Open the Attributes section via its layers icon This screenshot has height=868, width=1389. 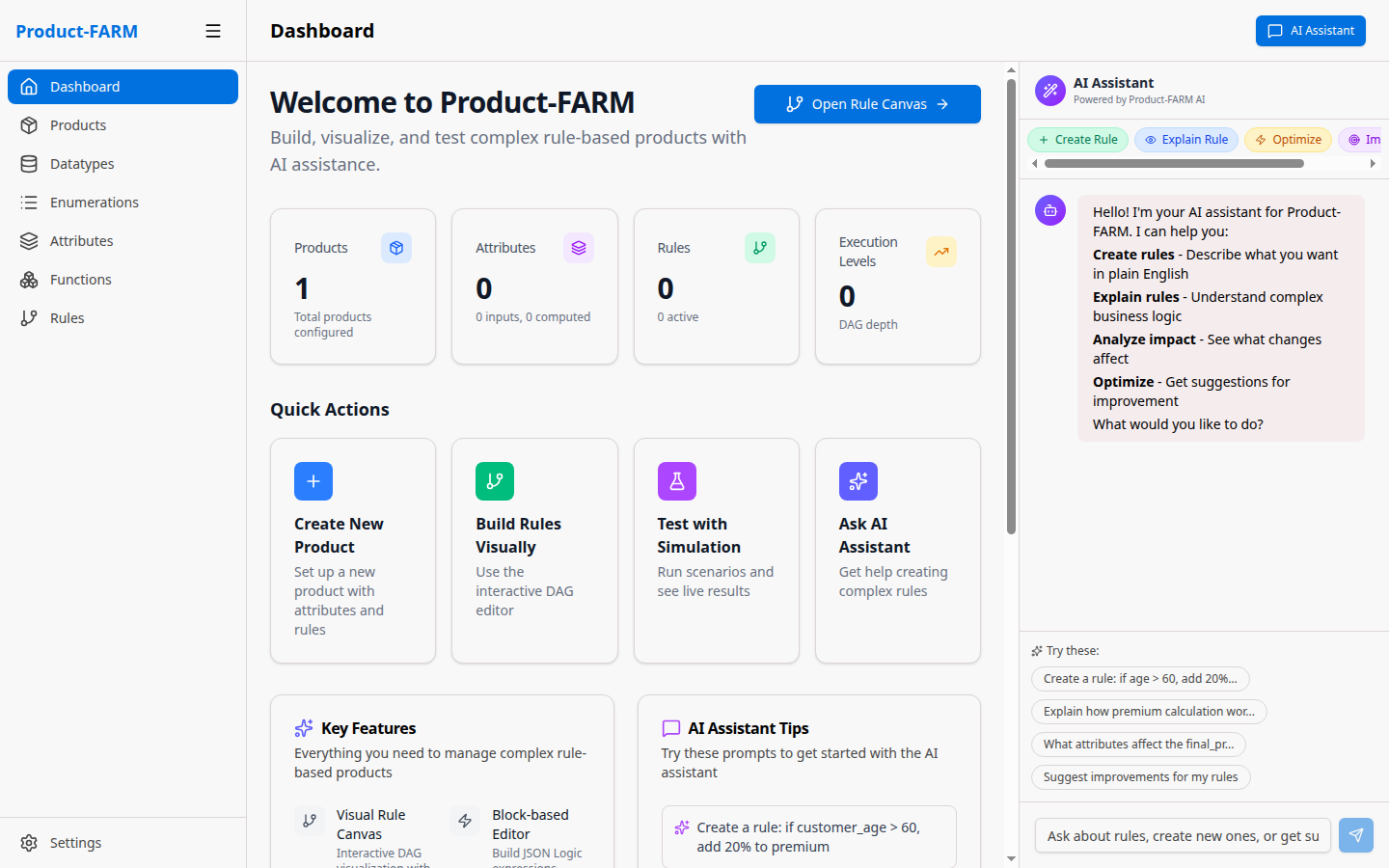click(x=29, y=240)
